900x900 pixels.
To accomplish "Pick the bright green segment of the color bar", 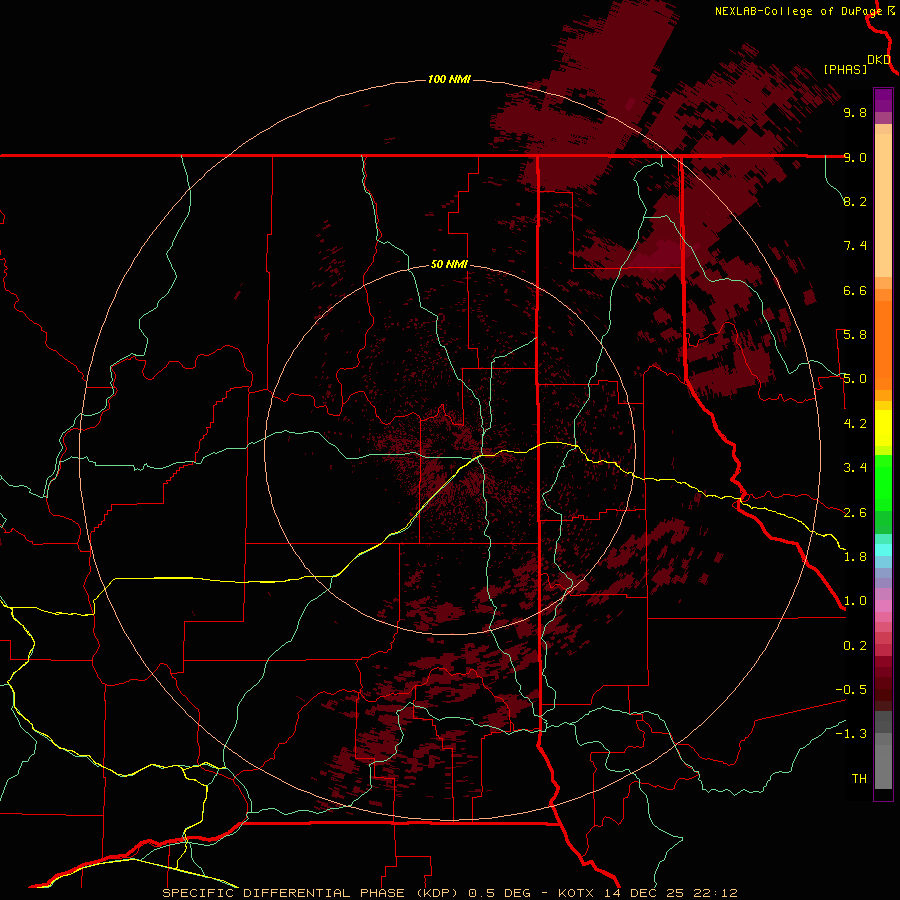I will click(x=883, y=482).
